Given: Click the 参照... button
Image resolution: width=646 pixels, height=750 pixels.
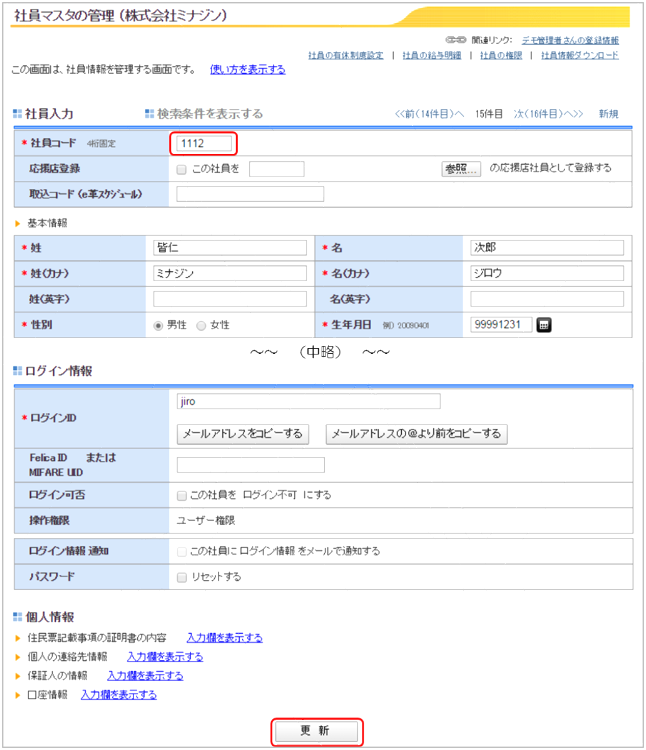Looking at the screenshot, I should 461,169.
